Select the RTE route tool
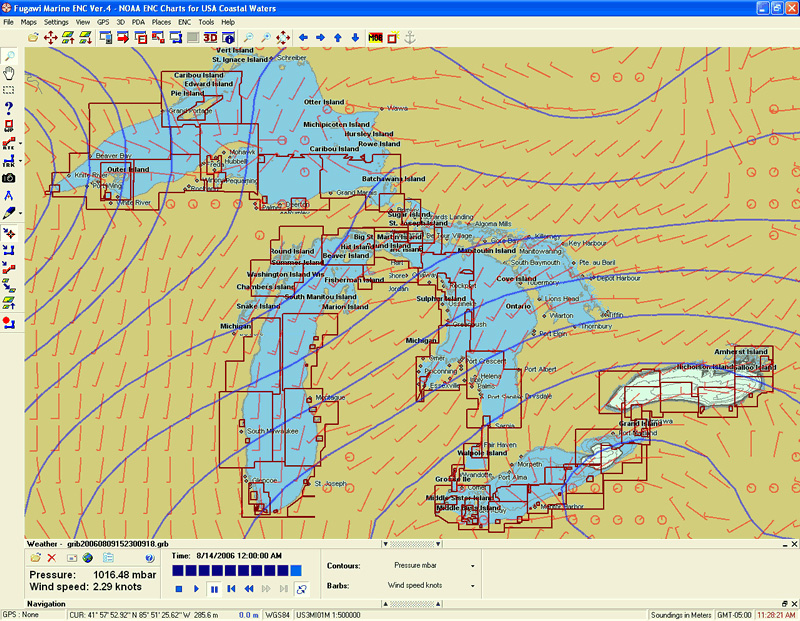The height and width of the screenshot is (621, 800). tap(9, 143)
